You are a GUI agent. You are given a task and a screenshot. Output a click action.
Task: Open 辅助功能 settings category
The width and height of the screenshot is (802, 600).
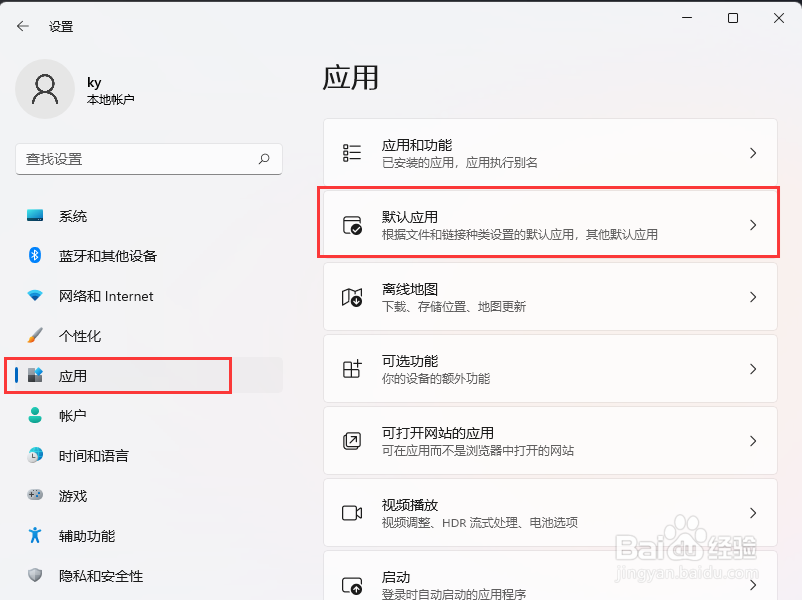[x=149, y=536]
